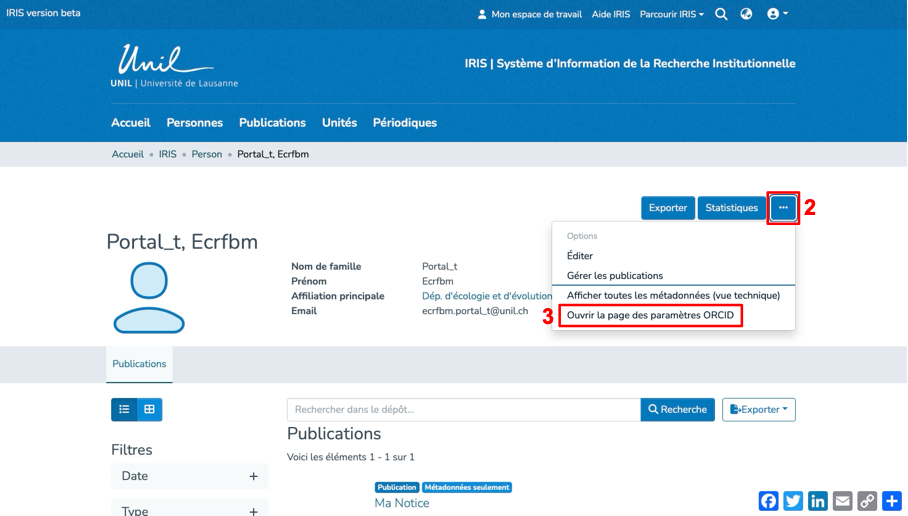Open the language globe icon

pos(746,14)
